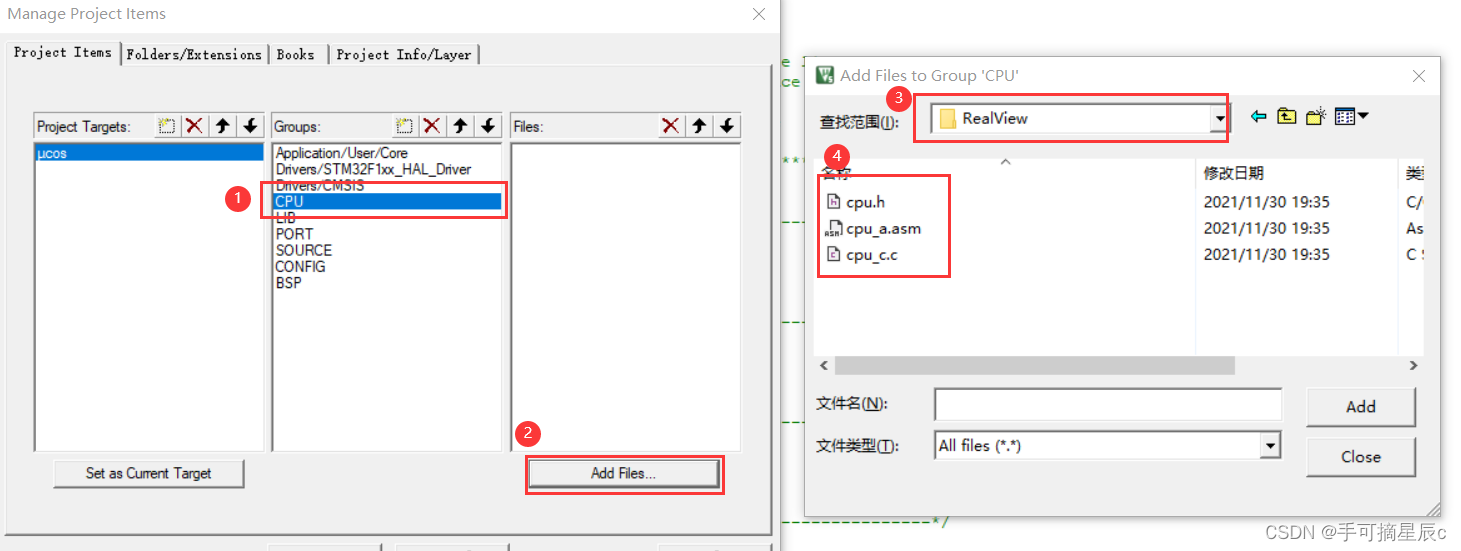Select PORT group in Groups list
The image size is (1461, 551).
tap(387, 234)
